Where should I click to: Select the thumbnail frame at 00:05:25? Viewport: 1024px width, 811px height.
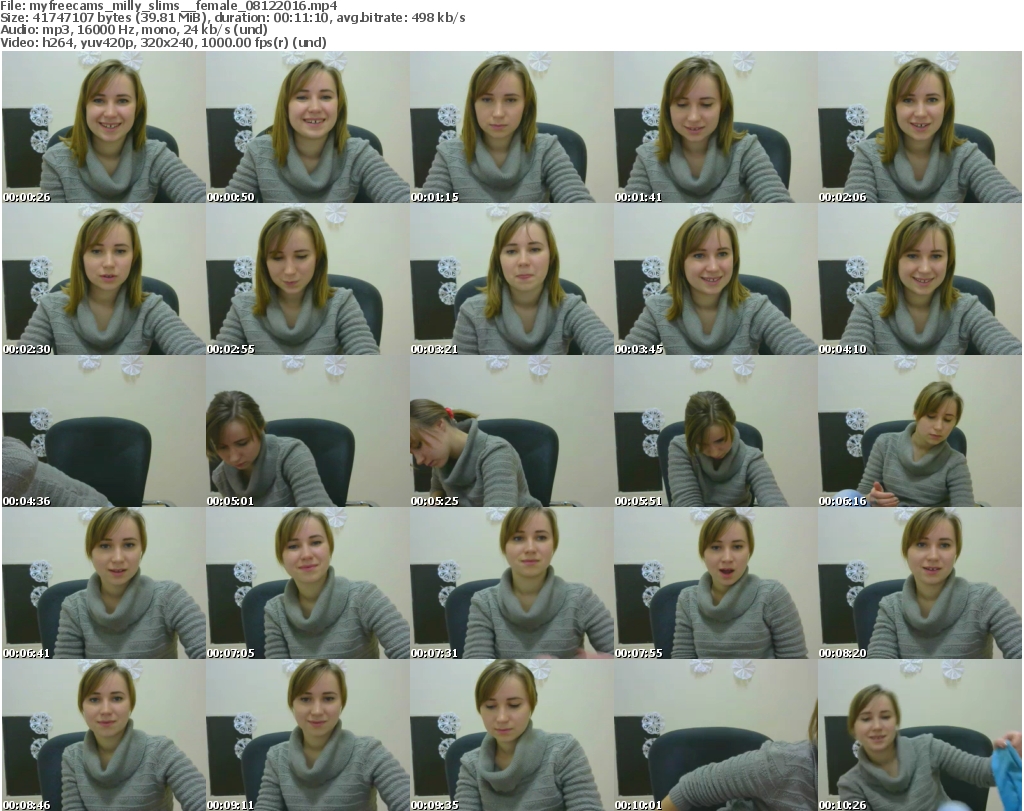(511, 432)
